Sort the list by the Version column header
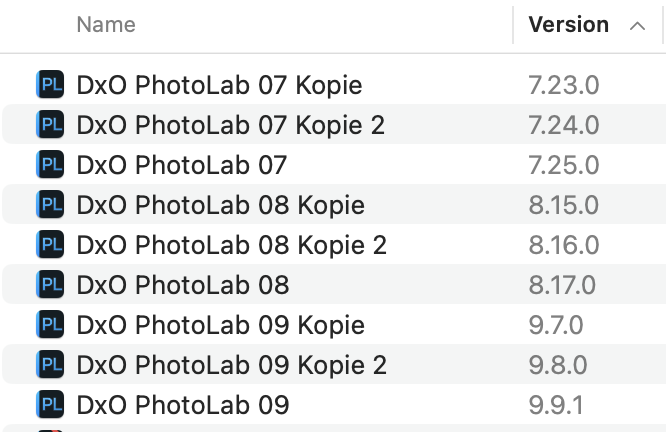The width and height of the screenshot is (666, 432). (x=568, y=25)
